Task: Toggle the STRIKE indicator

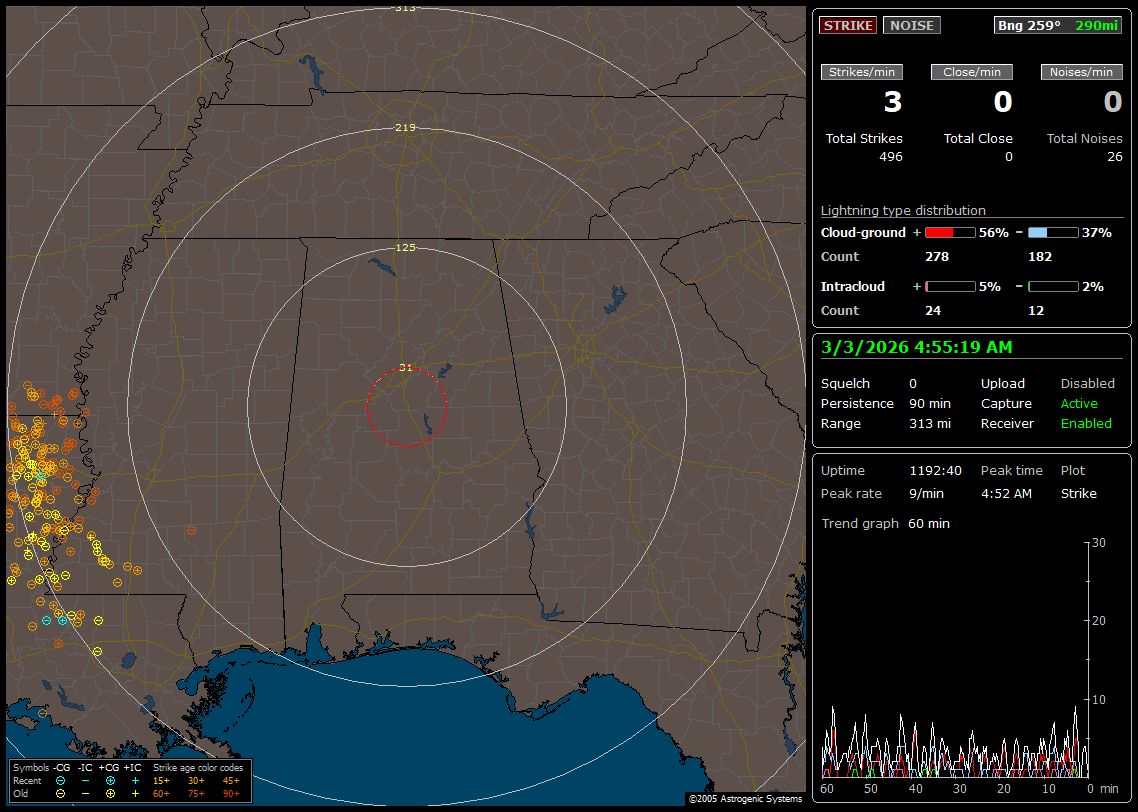Action: click(847, 25)
